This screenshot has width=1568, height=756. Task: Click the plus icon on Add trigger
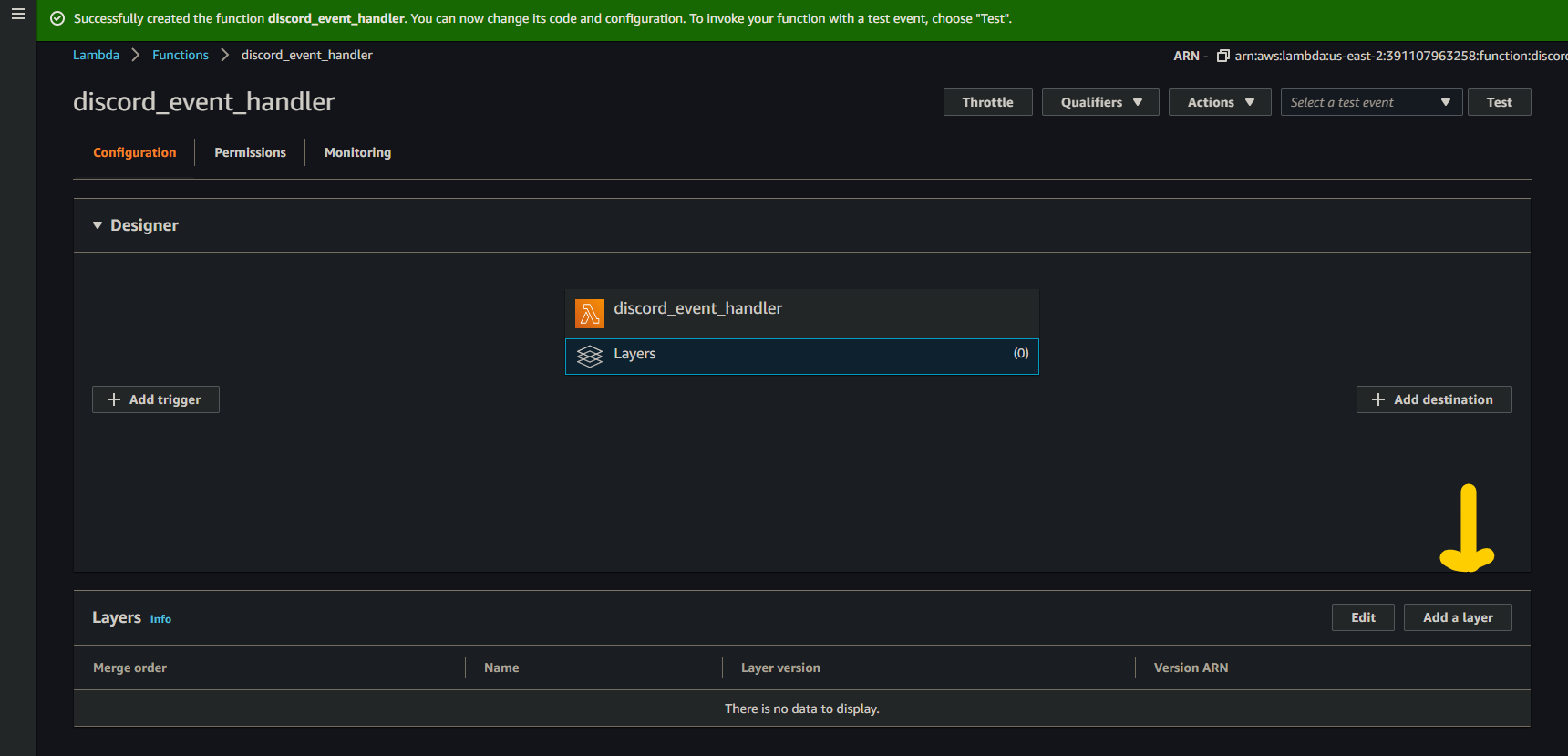114,399
